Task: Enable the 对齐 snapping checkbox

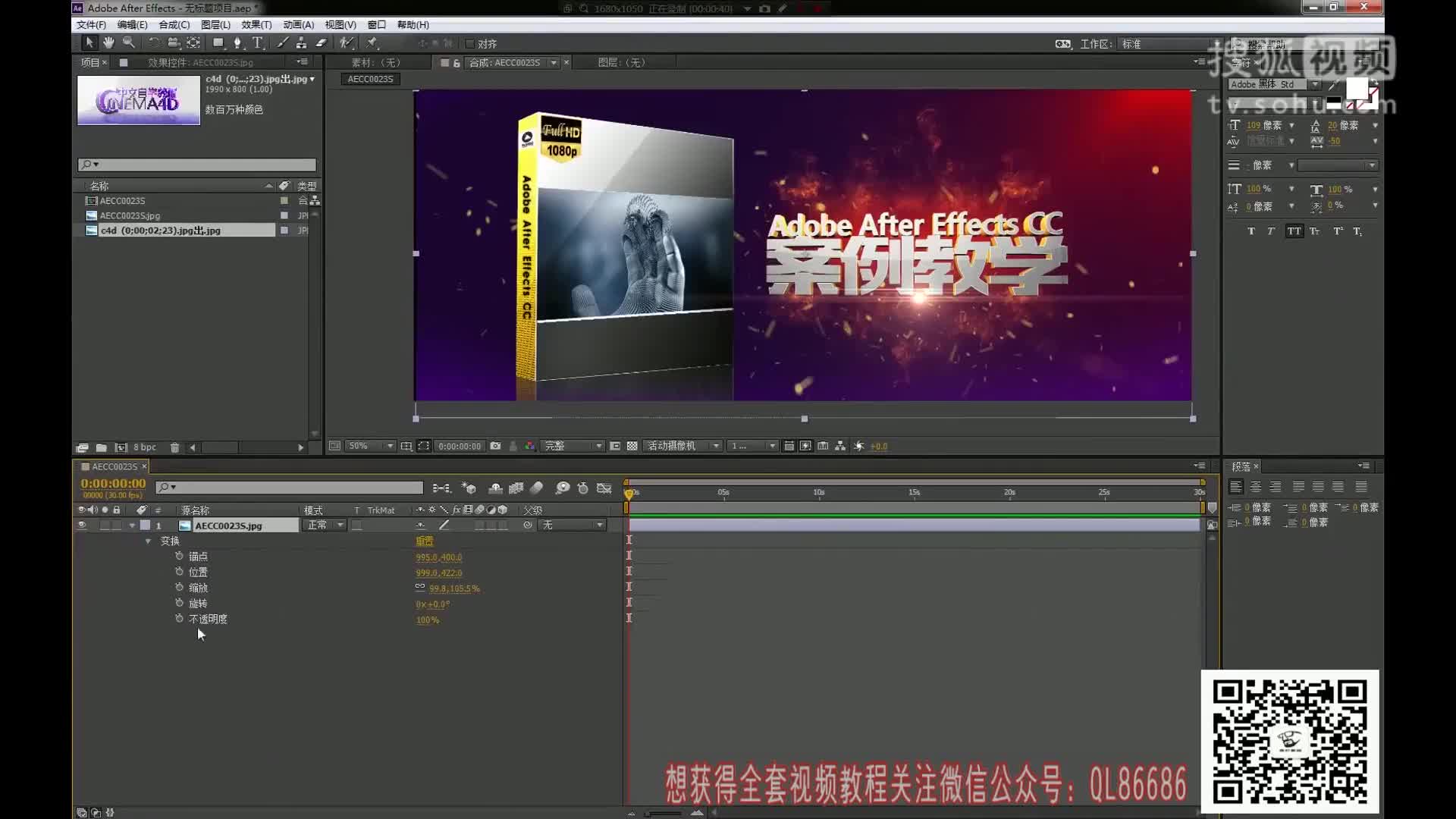Action: pyautogui.click(x=469, y=44)
